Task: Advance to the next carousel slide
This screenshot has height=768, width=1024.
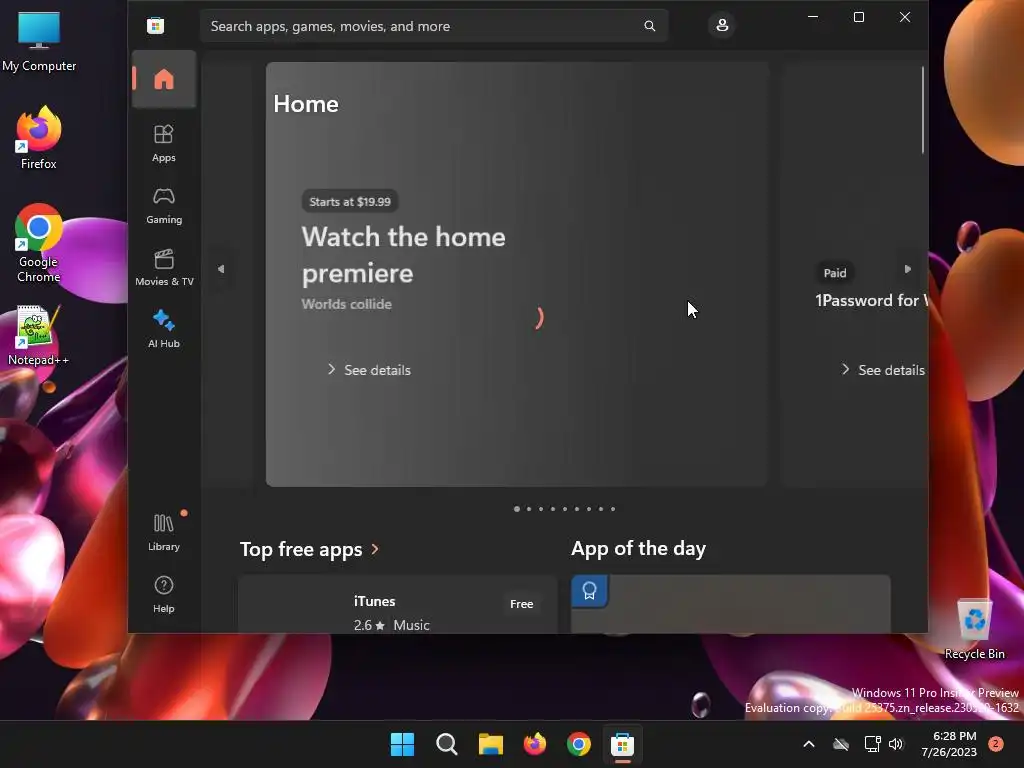Action: (907, 269)
